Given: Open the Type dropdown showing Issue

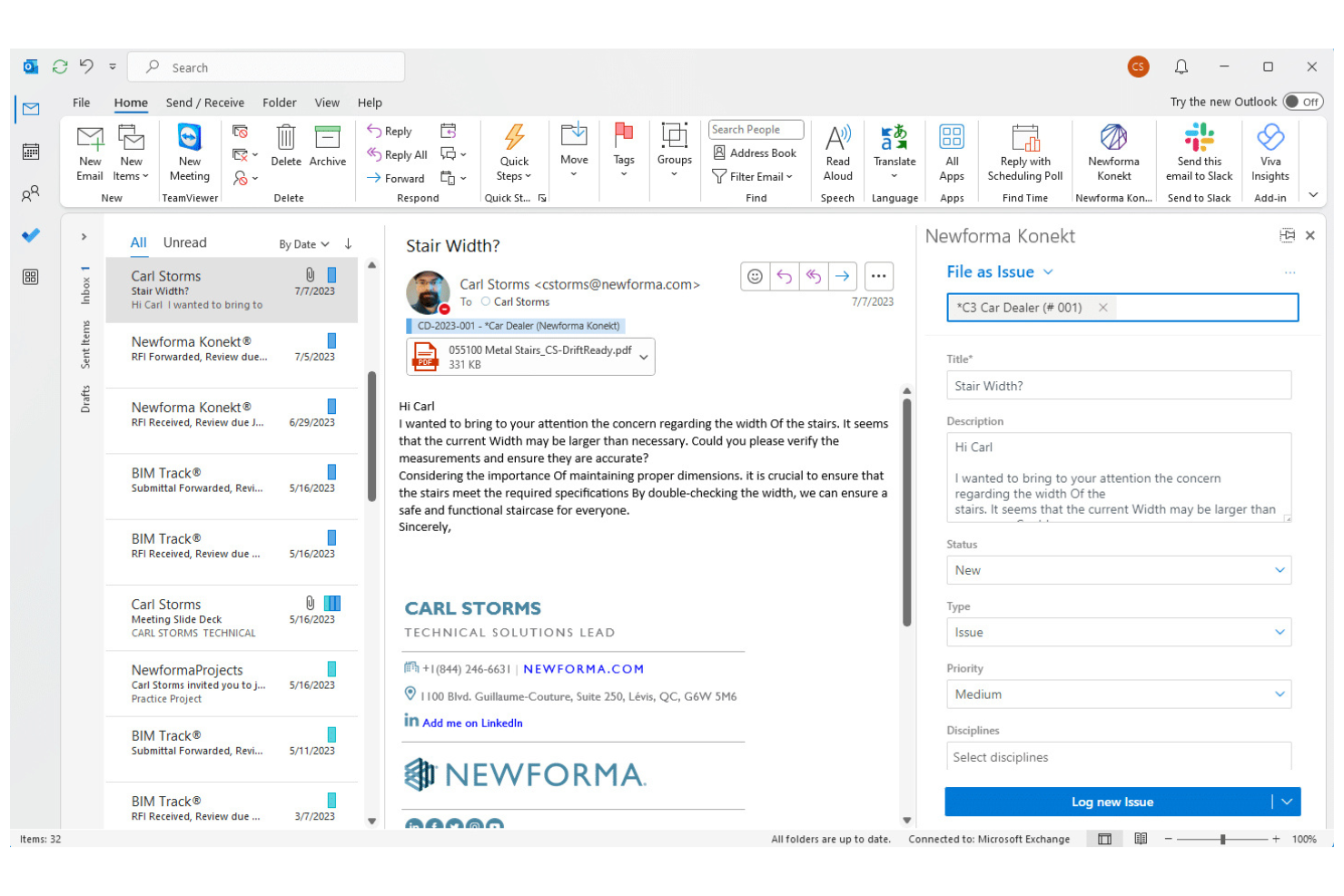Looking at the screenshot, I should [x=1119, y=633].
